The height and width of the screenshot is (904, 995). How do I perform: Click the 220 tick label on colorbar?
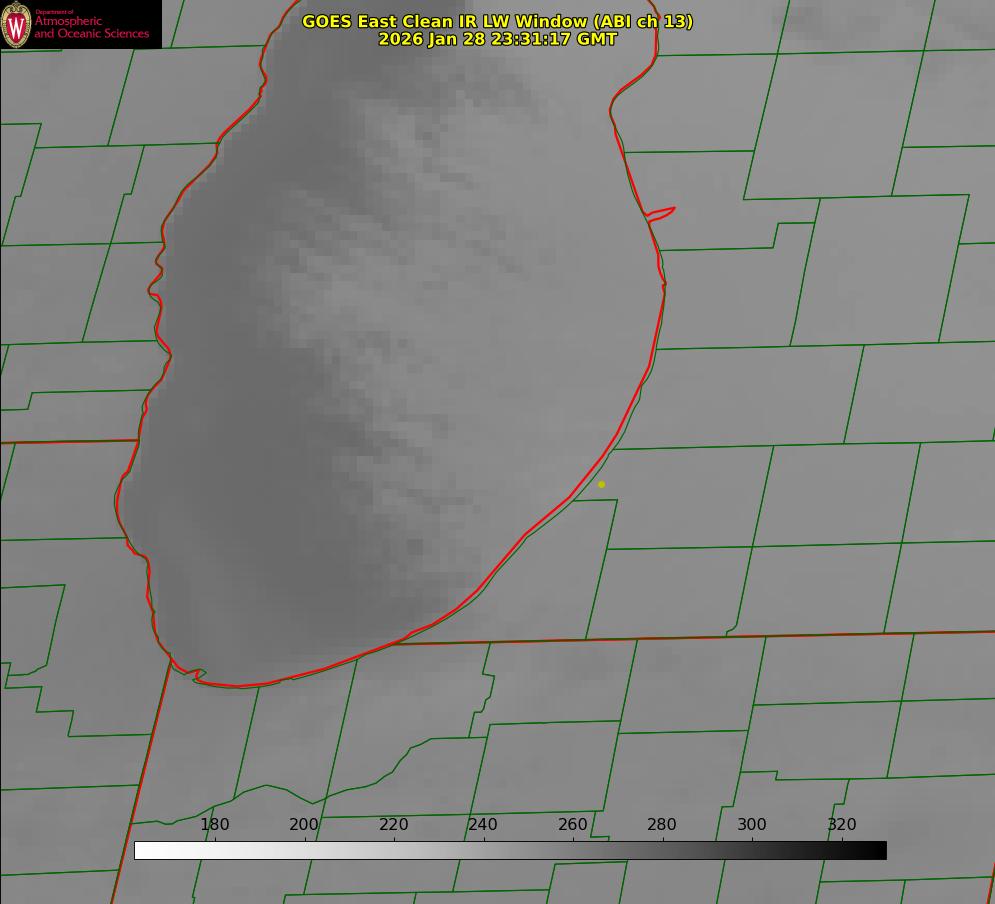click(x=394, y=825)
